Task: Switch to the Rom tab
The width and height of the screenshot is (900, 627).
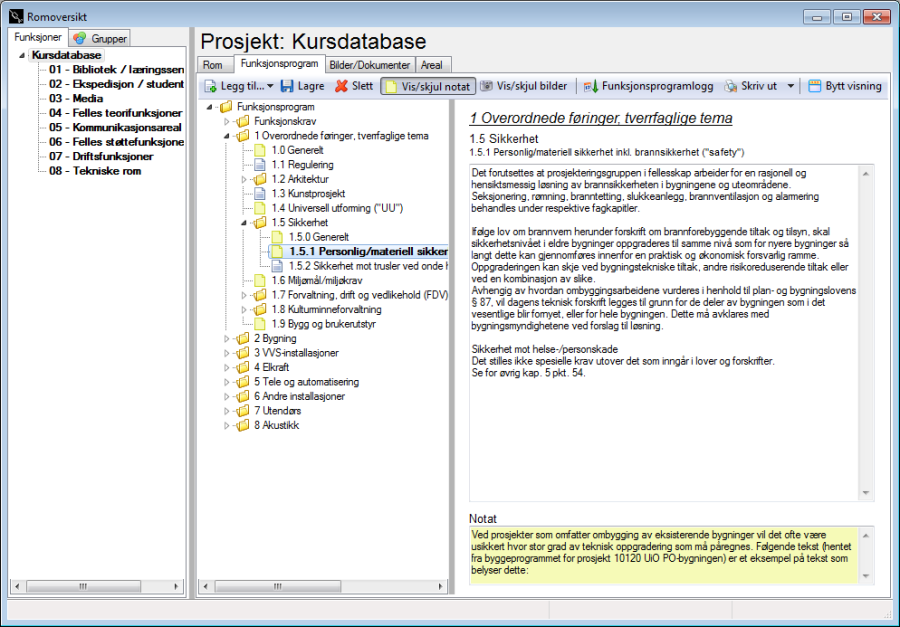Action: pos(214,63)
